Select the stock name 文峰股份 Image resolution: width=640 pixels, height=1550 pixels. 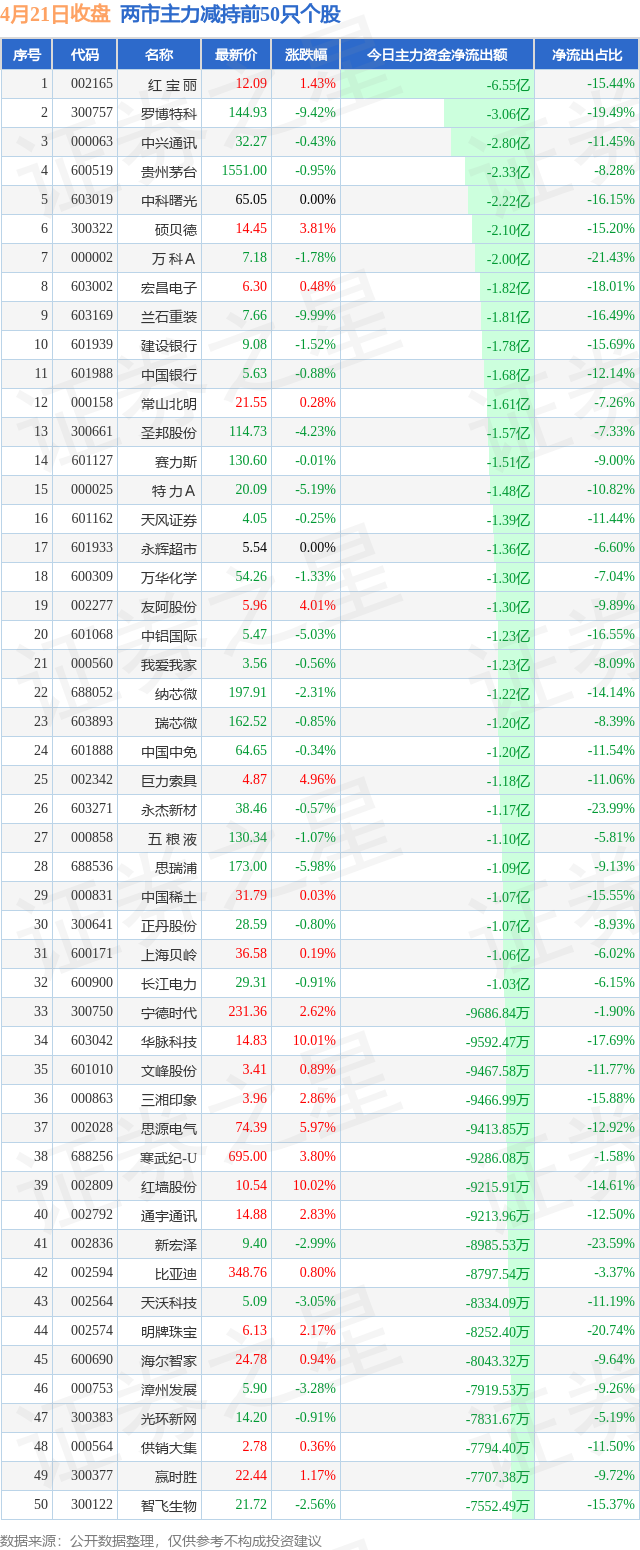(169, 1070)
